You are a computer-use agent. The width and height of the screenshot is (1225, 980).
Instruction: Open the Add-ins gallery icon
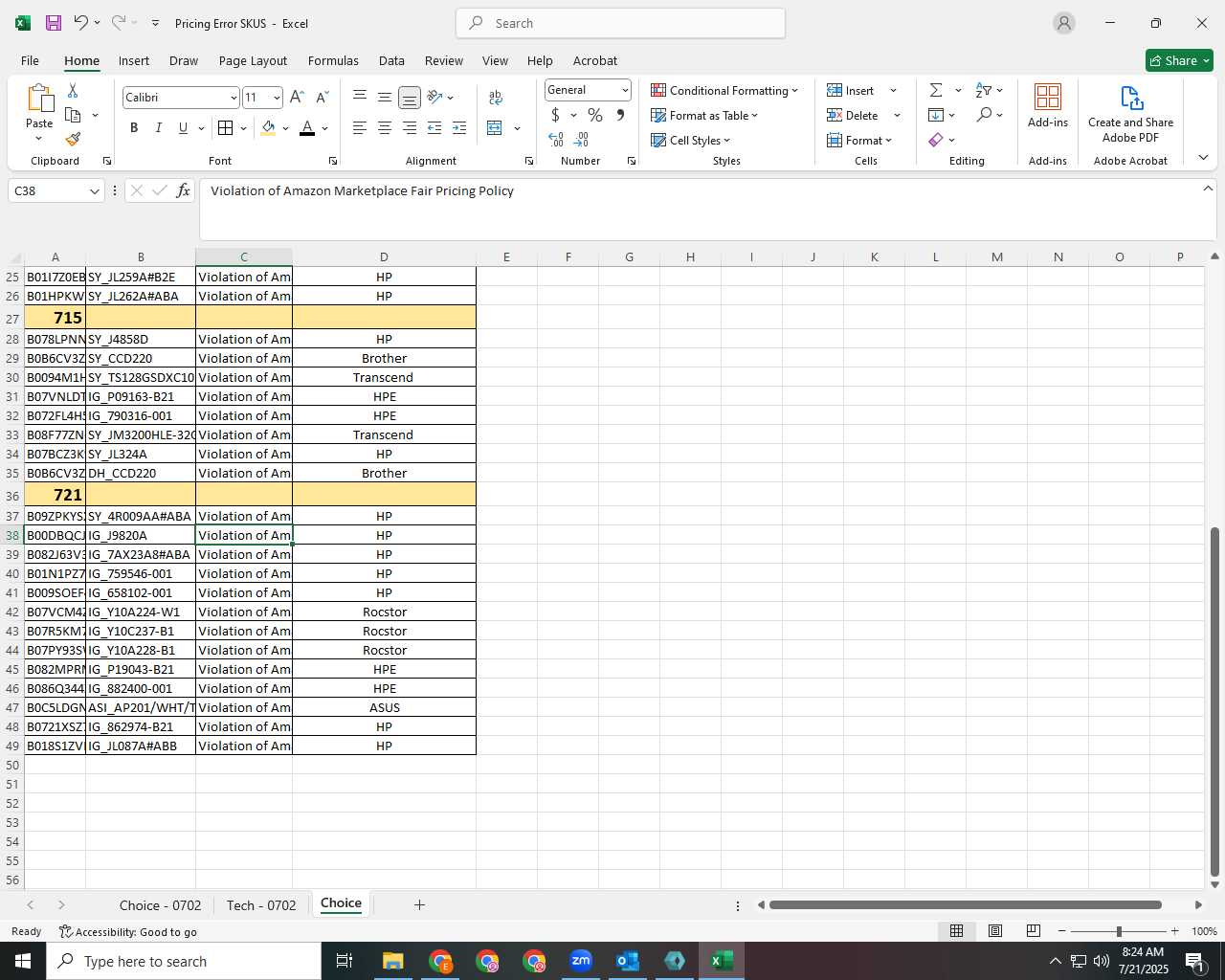tap(1048, 105)
